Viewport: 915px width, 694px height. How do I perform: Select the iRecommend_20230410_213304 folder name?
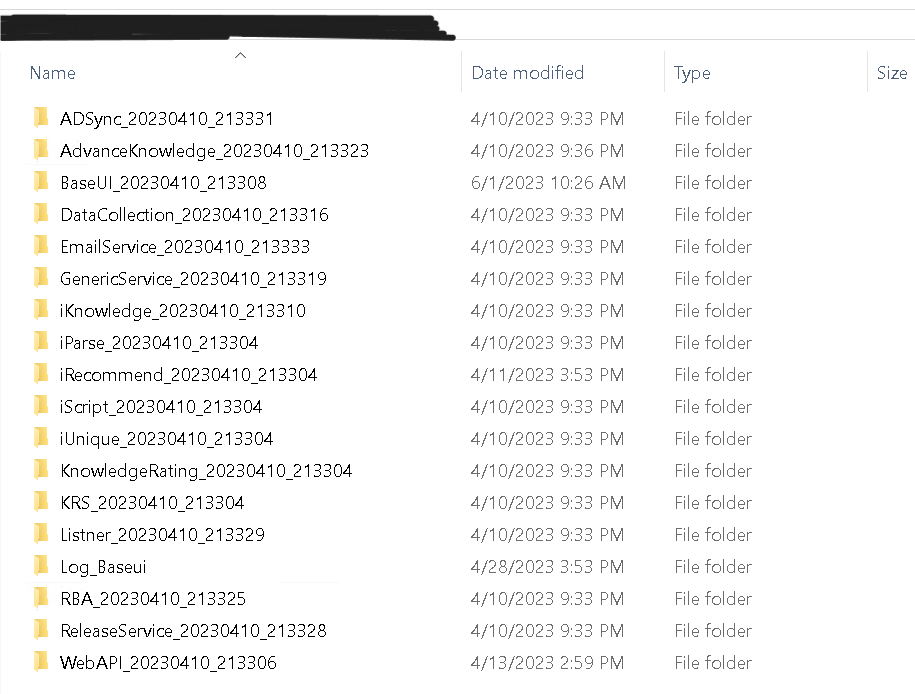(188, 375)
